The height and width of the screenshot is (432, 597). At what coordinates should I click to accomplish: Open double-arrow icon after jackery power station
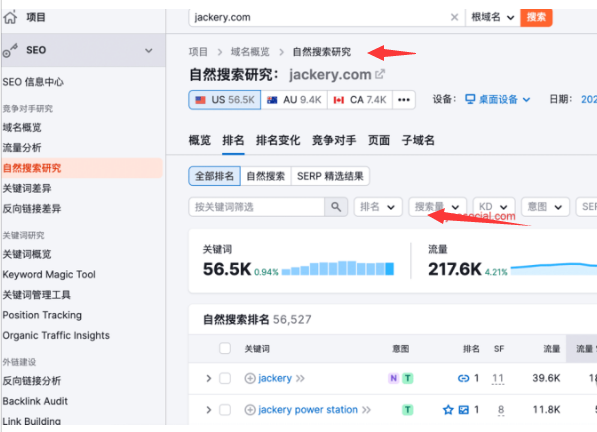[x=366, y=410]
